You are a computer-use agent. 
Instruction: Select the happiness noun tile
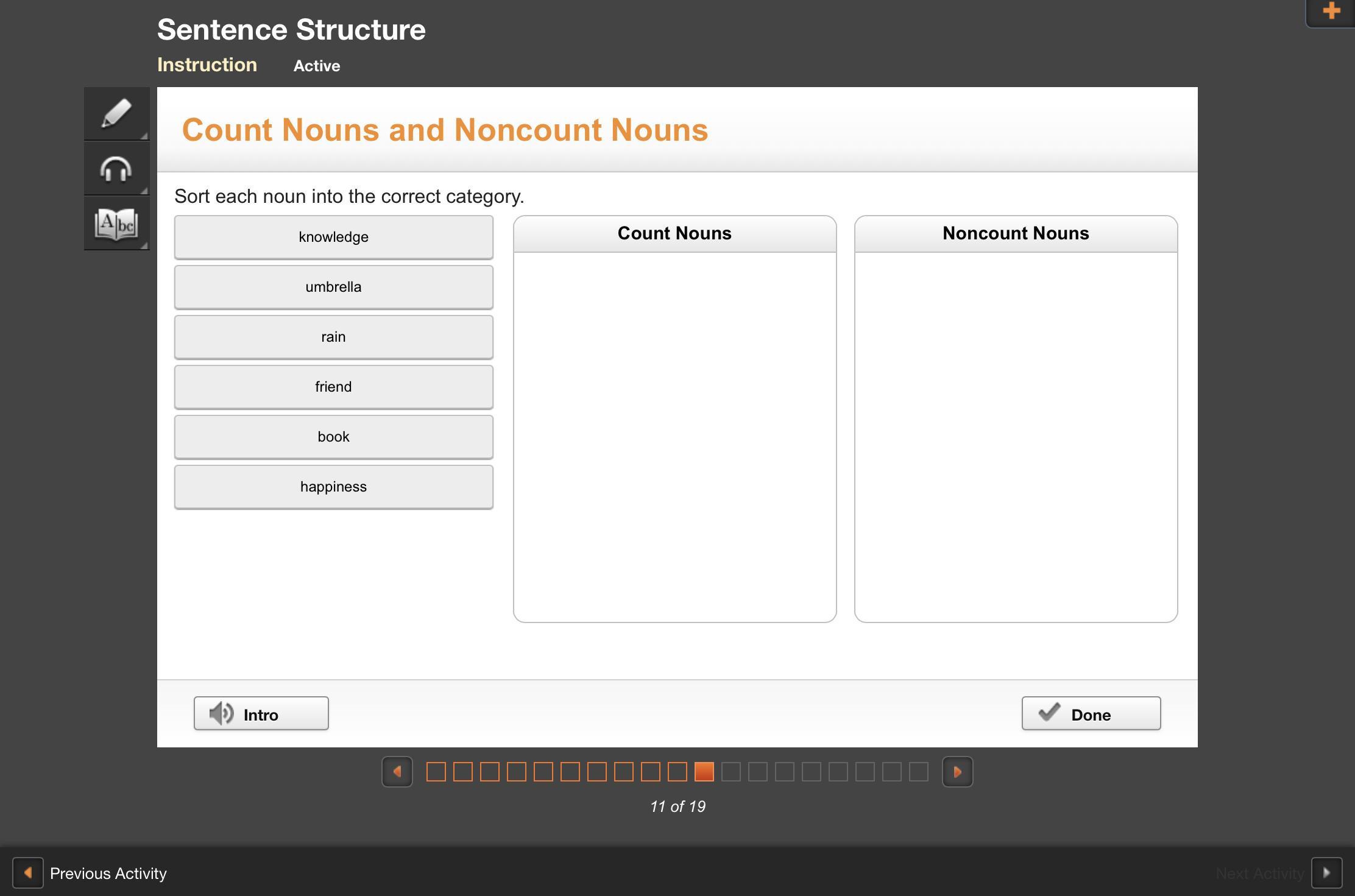coord(333,487)
